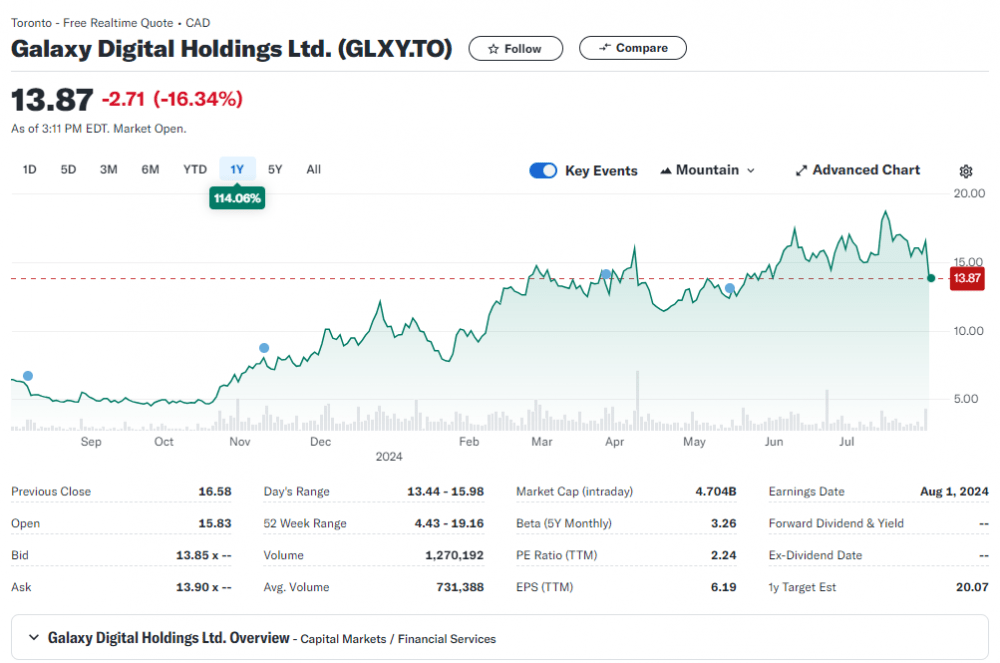The width and height of the screenshot is (1000, 663).
Task: Click the Forward Dividend & Yield label
Action: (836, 523)
